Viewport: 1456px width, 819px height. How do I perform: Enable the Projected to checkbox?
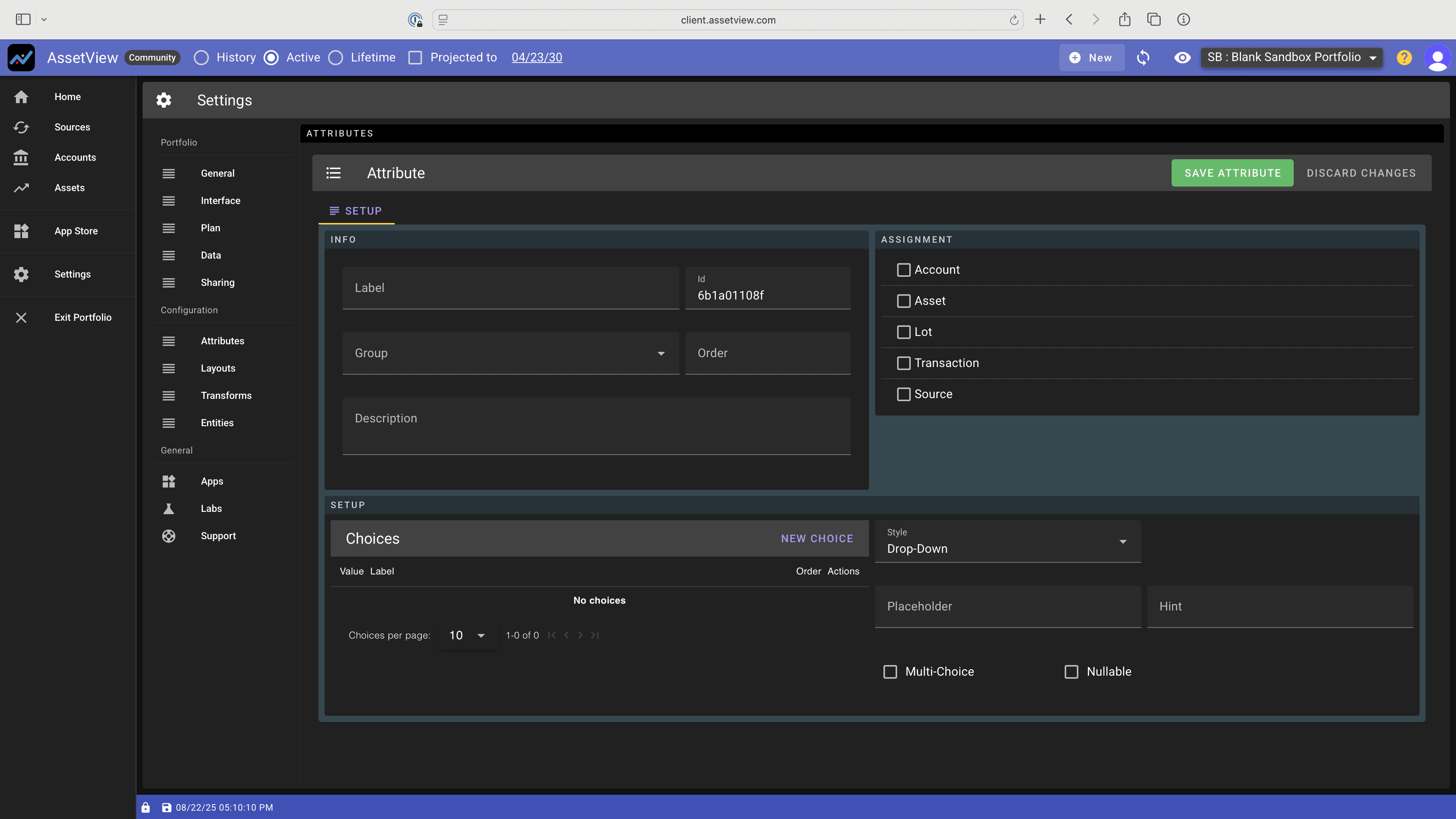415,58
